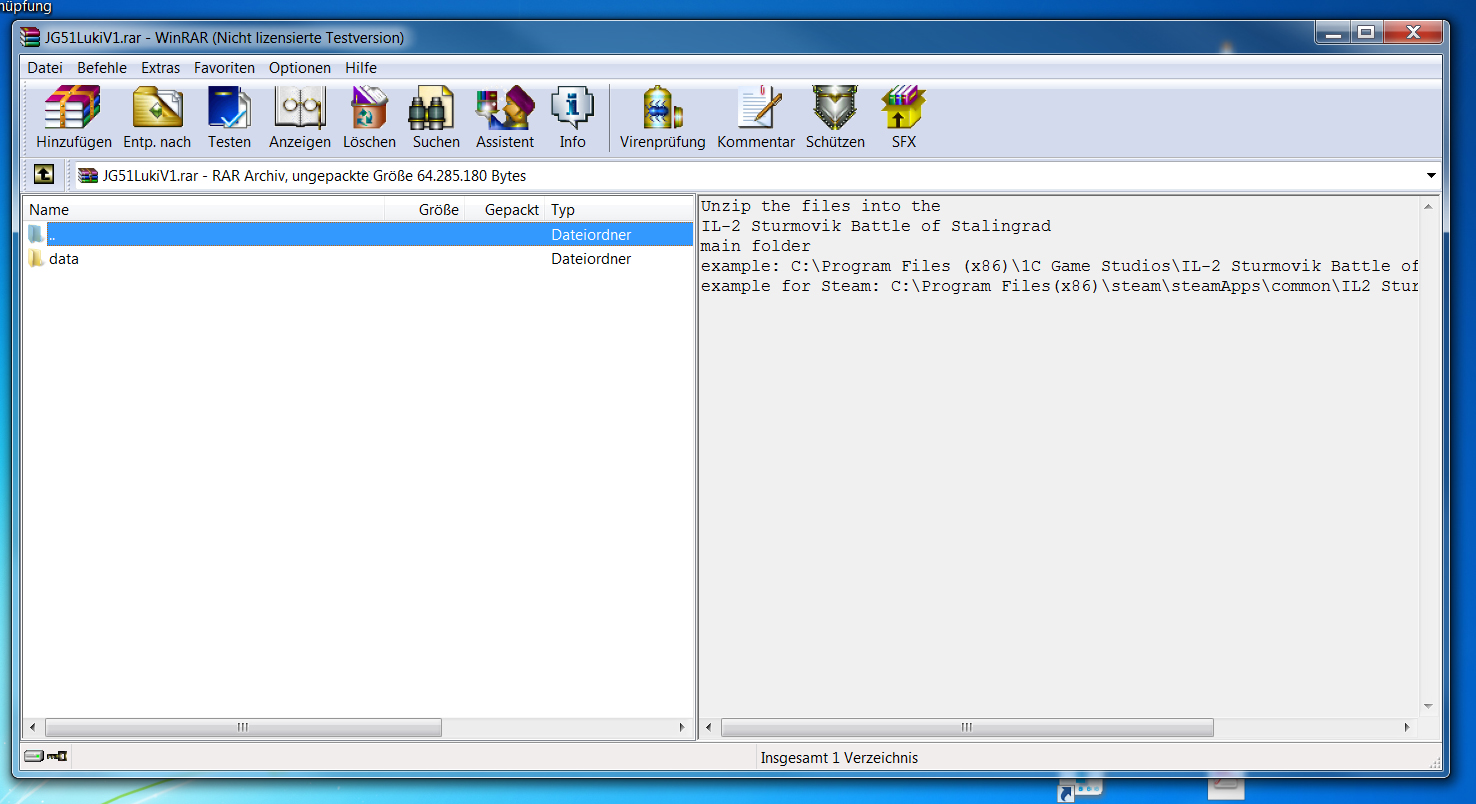Sort by the Name column header
This screenshot has width=1476, height=804.
[x=204, y=210]
